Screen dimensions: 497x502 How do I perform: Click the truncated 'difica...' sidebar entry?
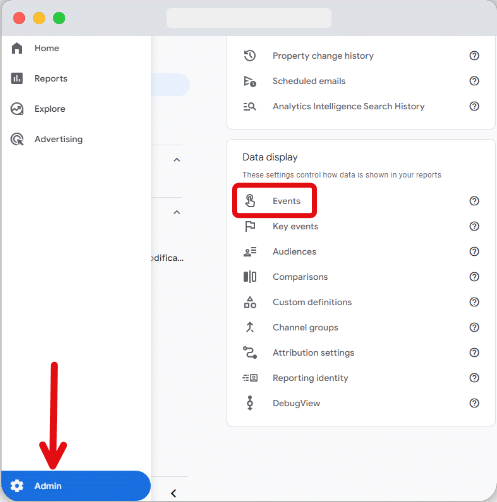(x=167, y=258)
